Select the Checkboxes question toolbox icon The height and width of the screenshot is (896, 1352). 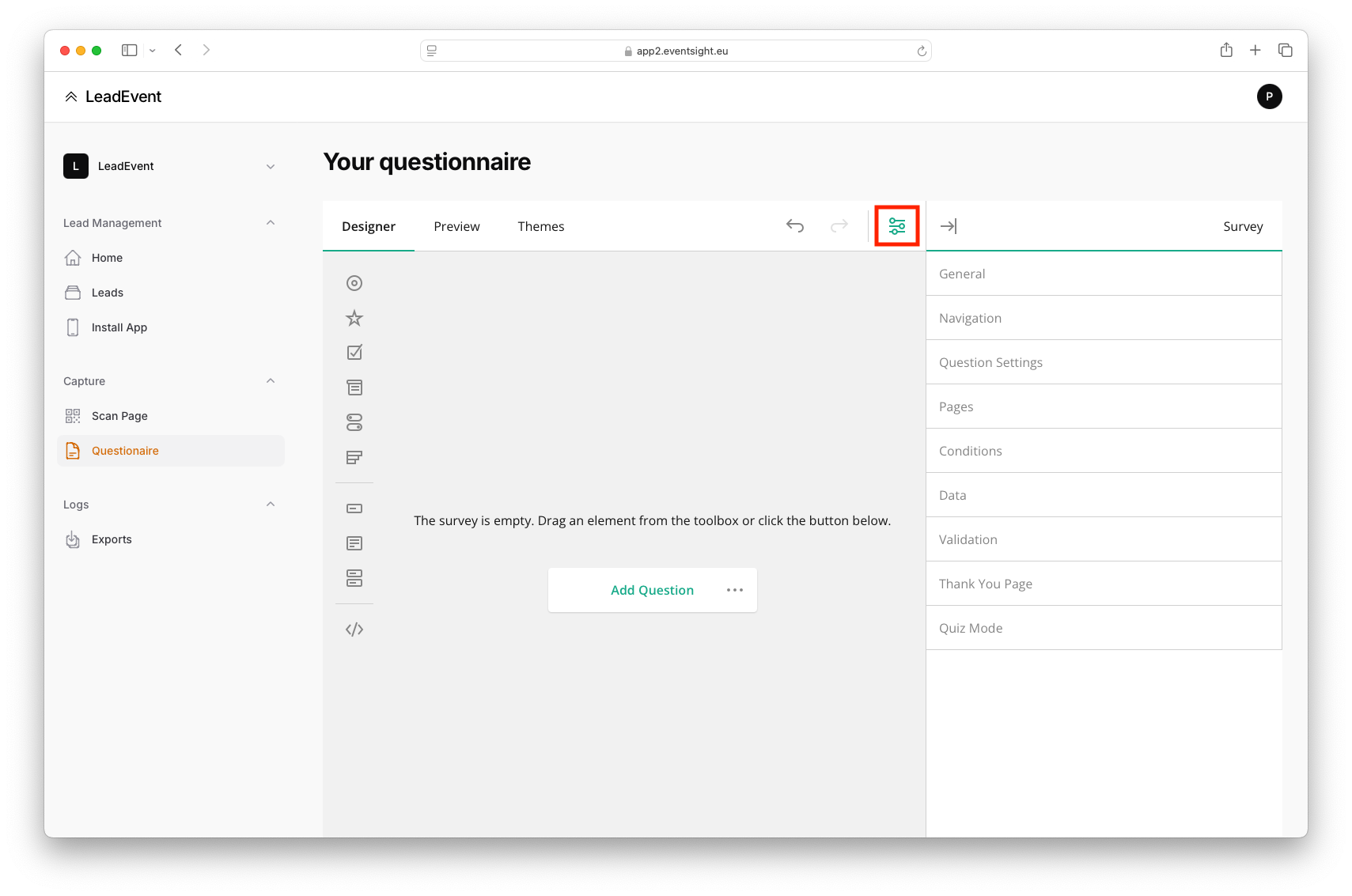354,353
